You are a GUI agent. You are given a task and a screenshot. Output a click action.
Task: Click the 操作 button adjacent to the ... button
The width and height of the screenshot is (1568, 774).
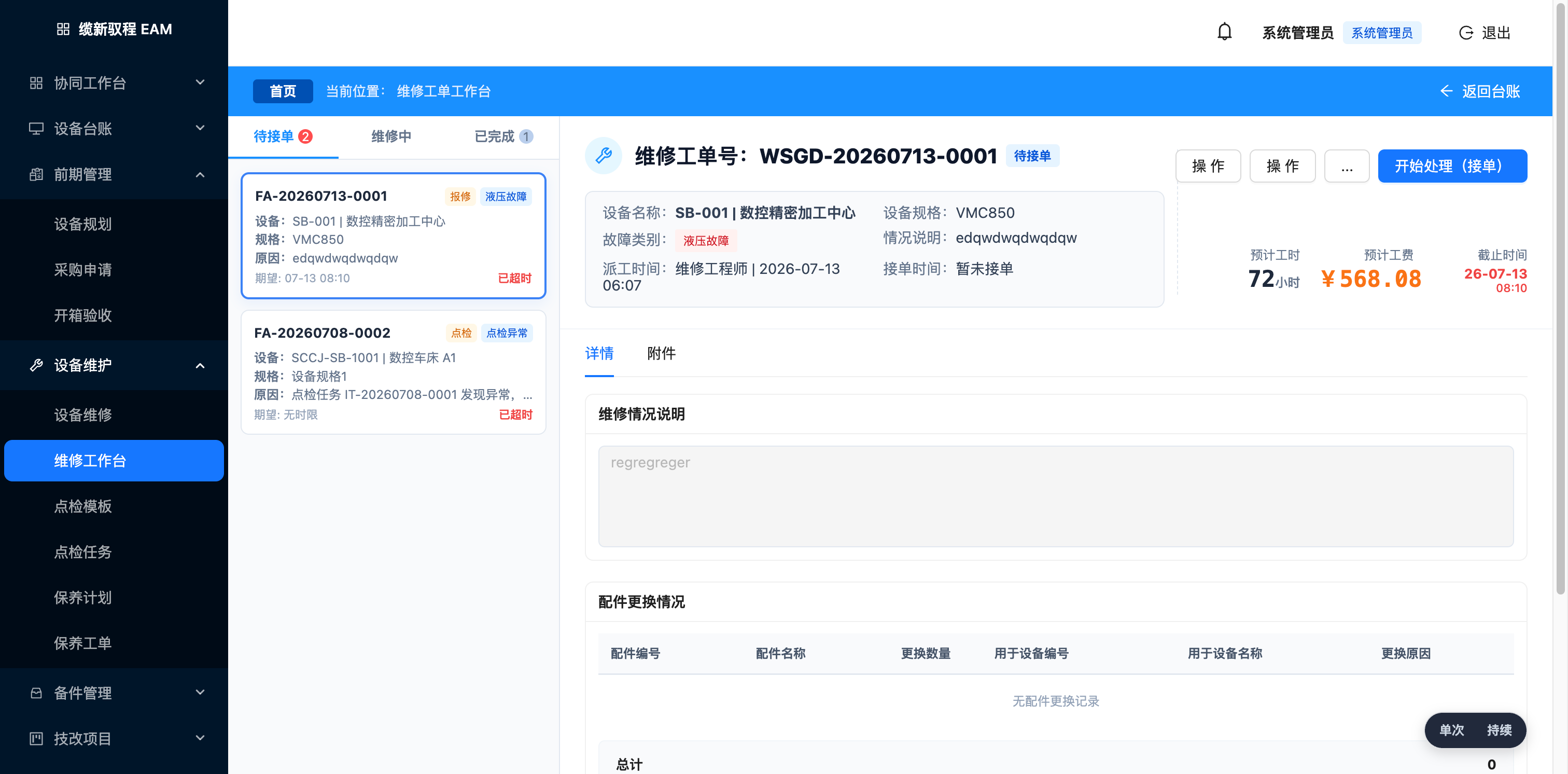[x=1282, y=165]
